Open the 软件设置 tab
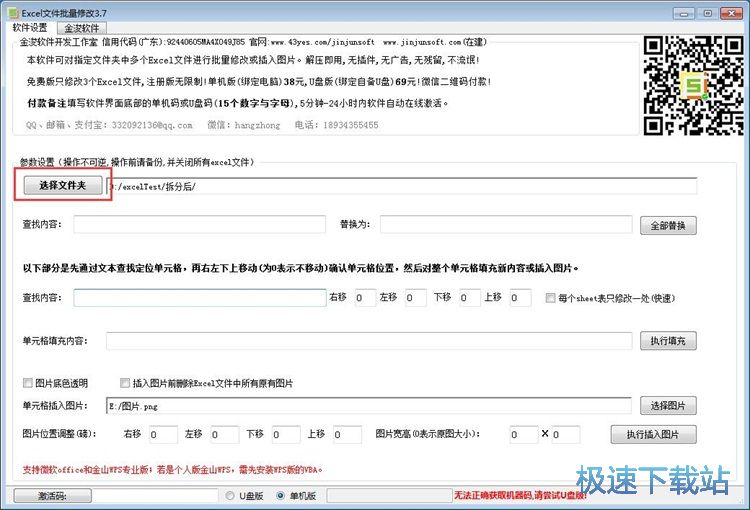 (29, 28)
